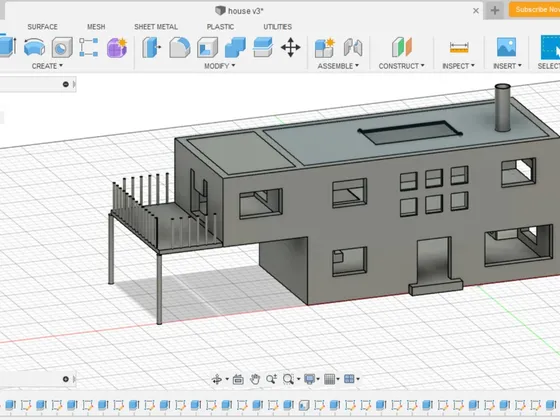Select the Offset Face tool
Image resolution: width=560 pixels, height=420 pixels.
click(x=263, y=48)
